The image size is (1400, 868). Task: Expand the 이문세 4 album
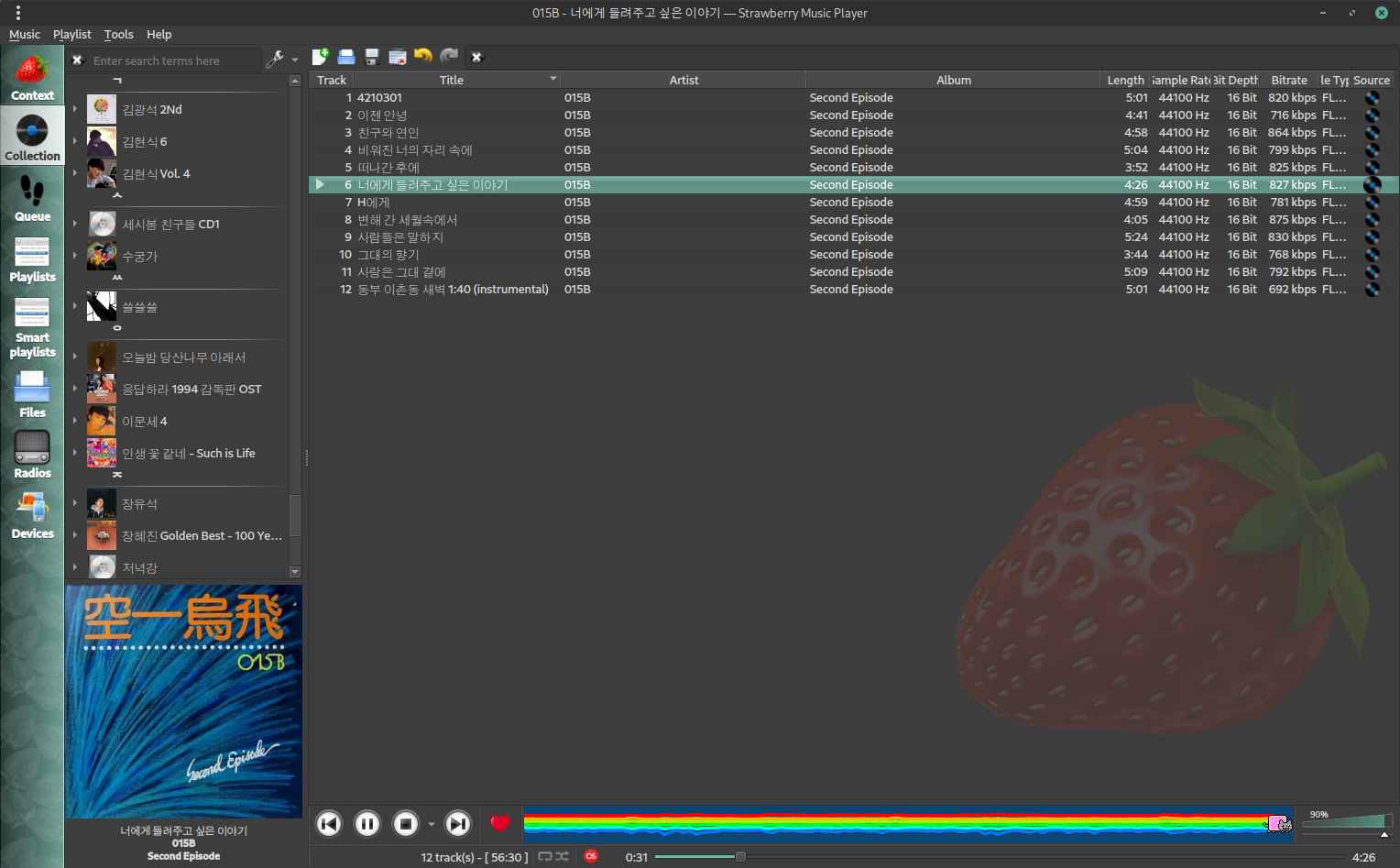tap(75, 421)
